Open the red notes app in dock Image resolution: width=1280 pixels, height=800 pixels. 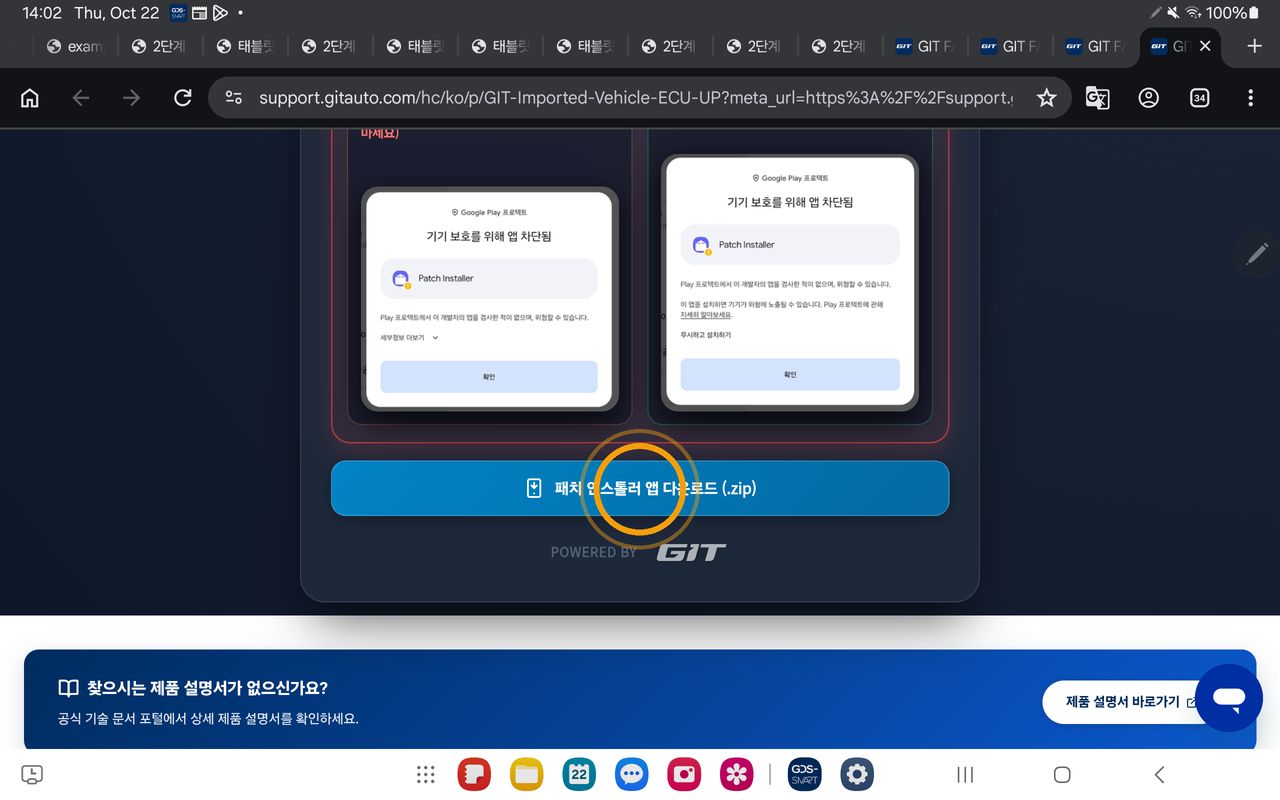[x=474, y=774]
